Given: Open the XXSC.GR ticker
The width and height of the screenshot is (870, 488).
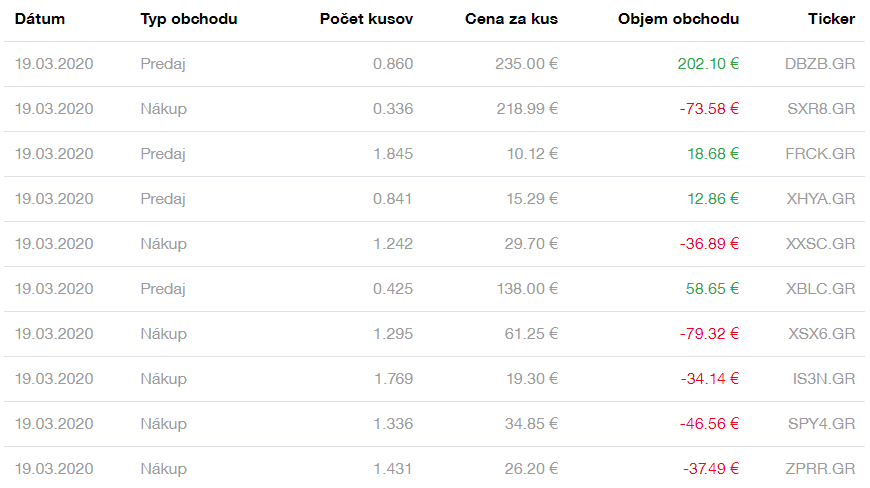Looking at the screenshot, I should (821, 244).
